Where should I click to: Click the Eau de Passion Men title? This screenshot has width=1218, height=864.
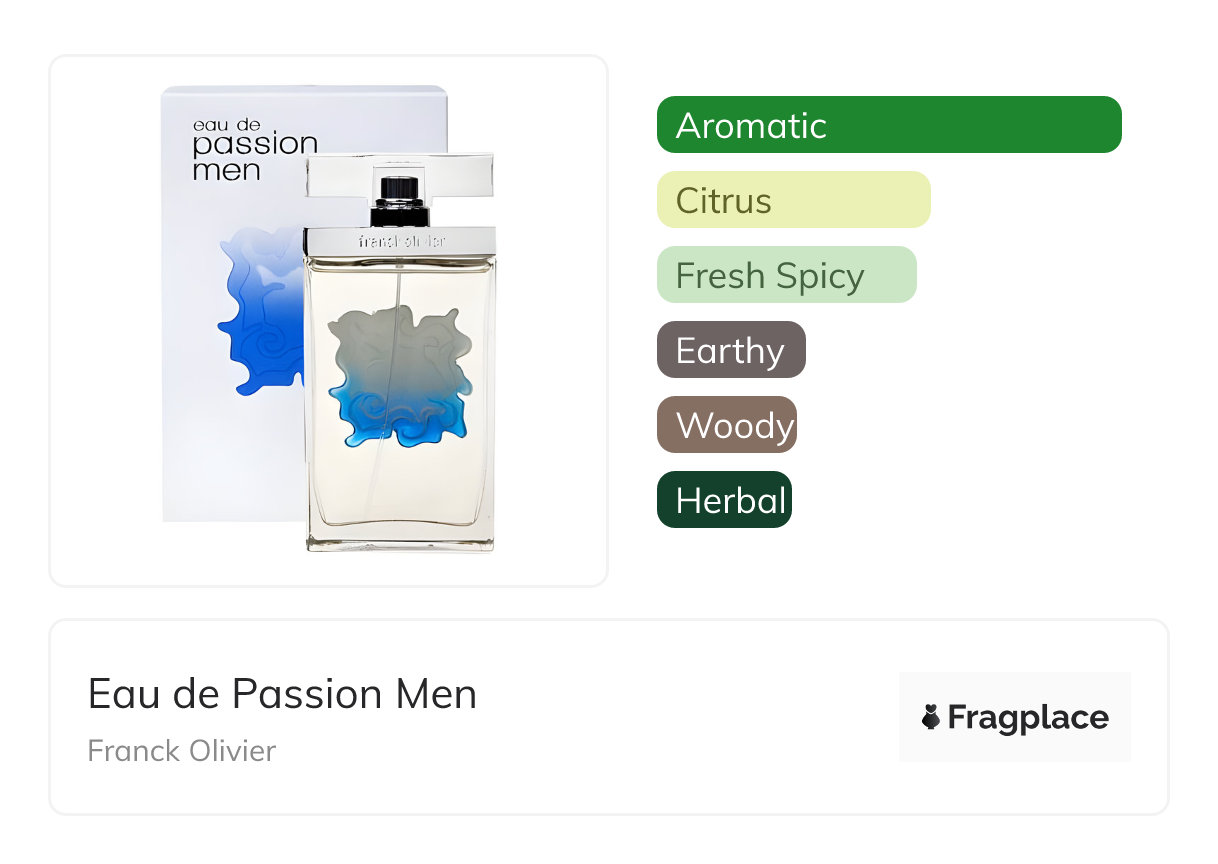coord(282,694)
